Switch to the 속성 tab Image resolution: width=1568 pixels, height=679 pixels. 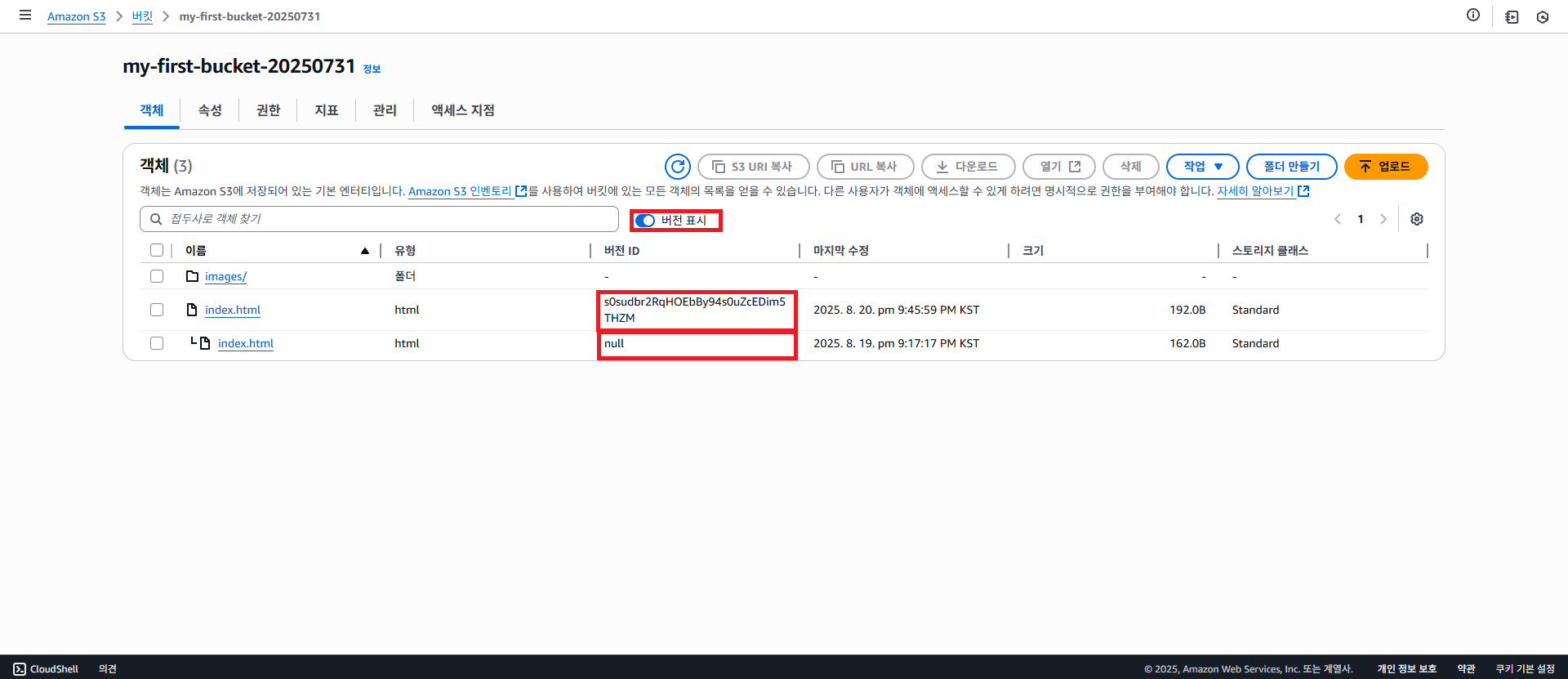pyautogui.click(x=210, y=110)
